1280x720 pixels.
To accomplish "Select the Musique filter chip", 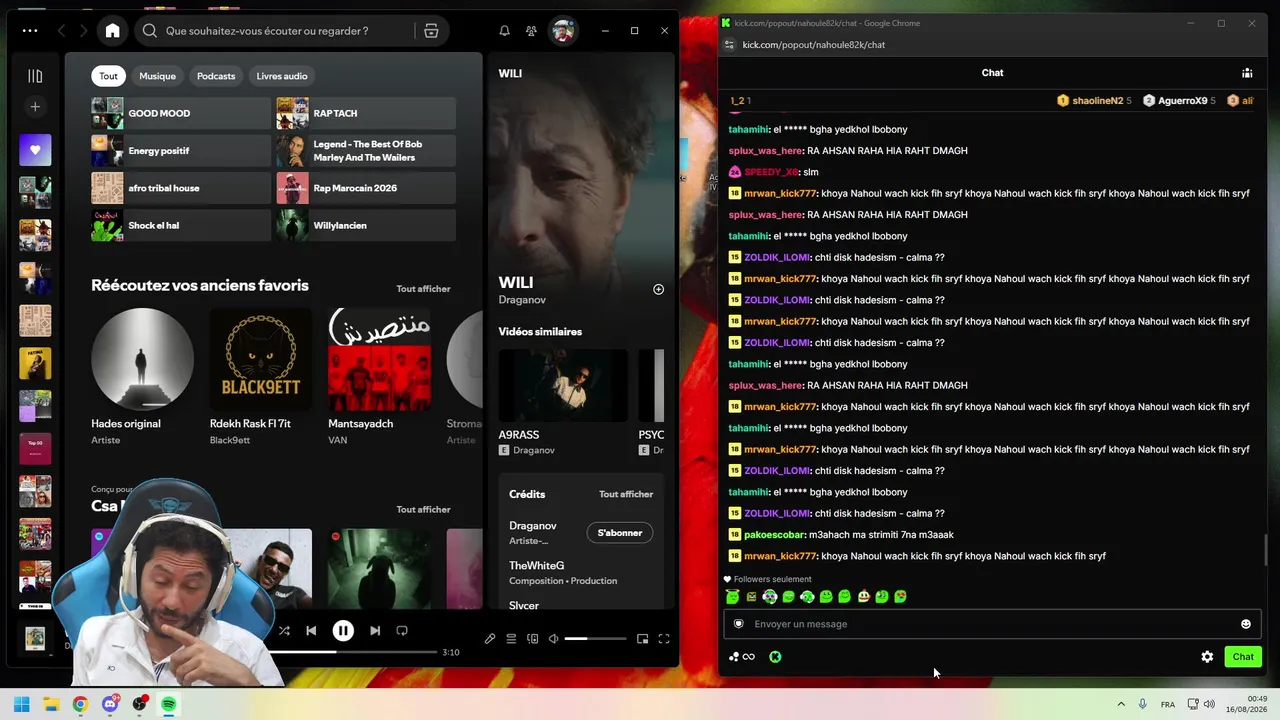I will pos(157,76).
